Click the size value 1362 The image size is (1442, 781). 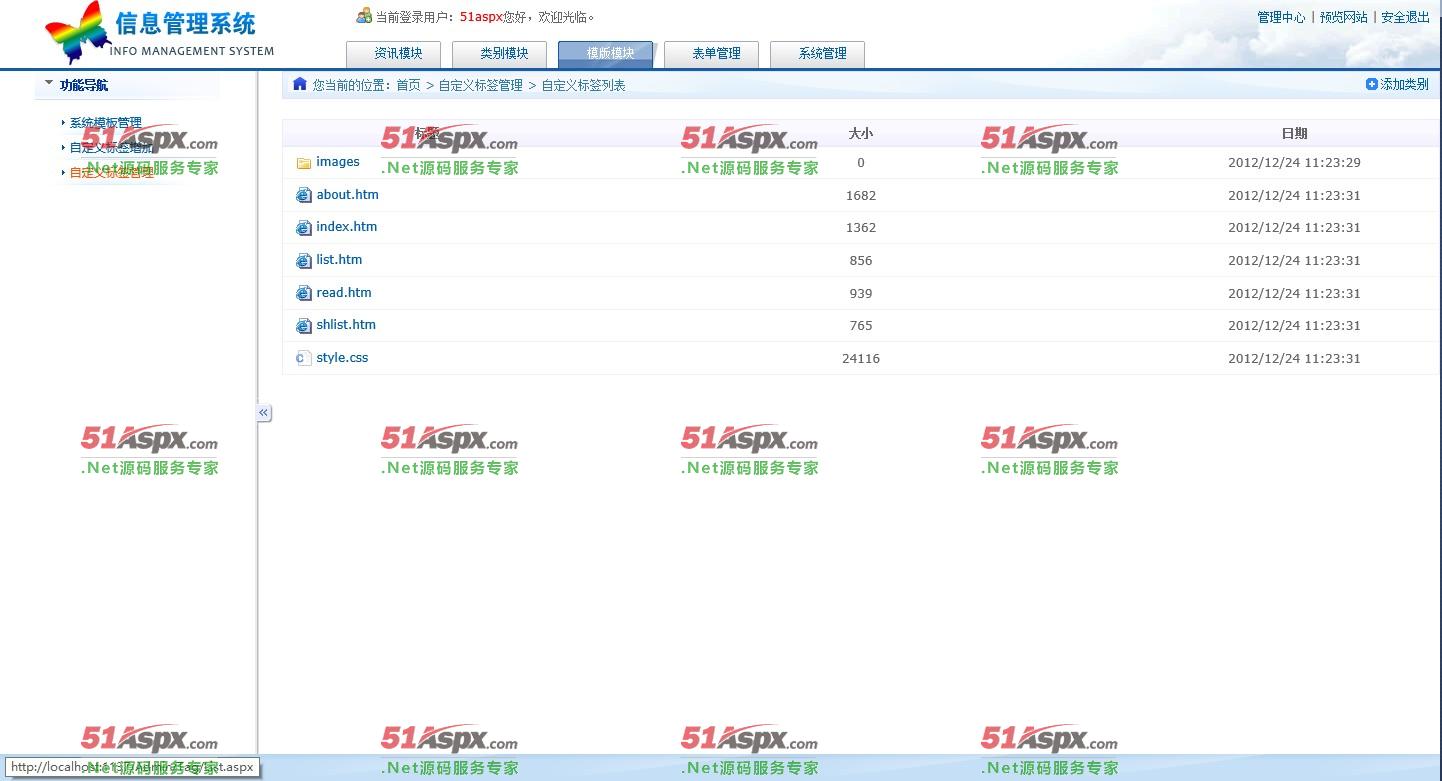click(861, 227)
